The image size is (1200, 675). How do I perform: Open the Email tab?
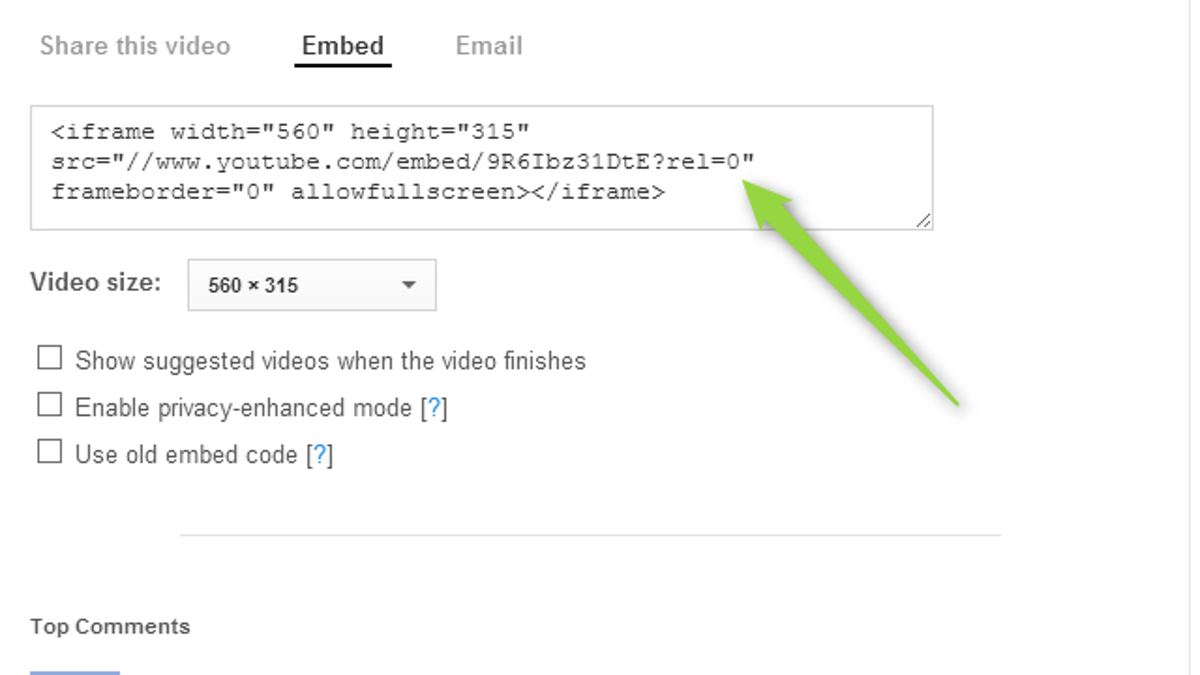pyautogui.click(x=489, y=46)
